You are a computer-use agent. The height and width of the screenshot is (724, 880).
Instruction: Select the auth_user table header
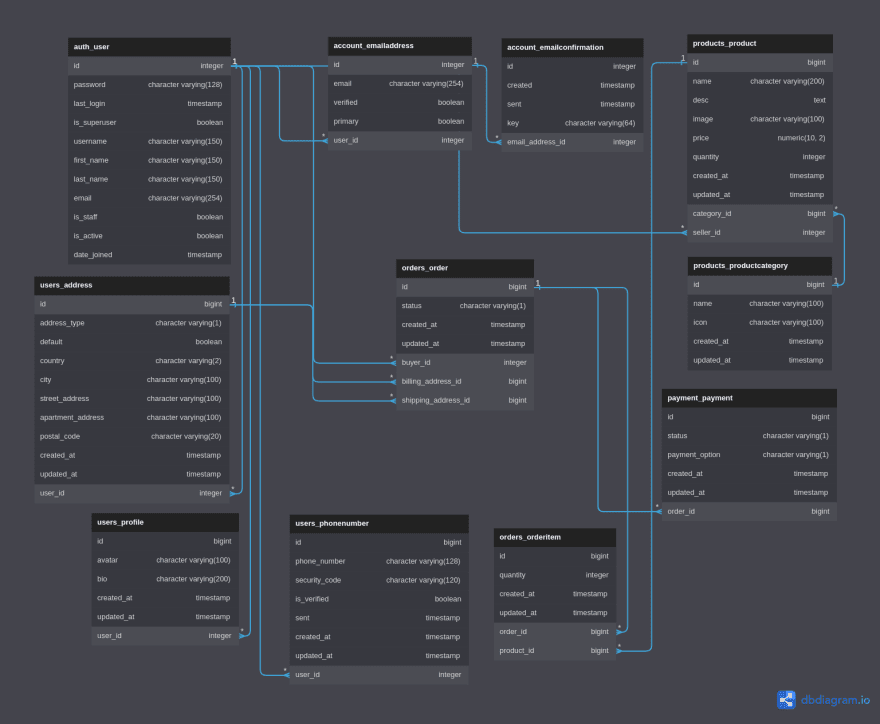tap(149, 47)
